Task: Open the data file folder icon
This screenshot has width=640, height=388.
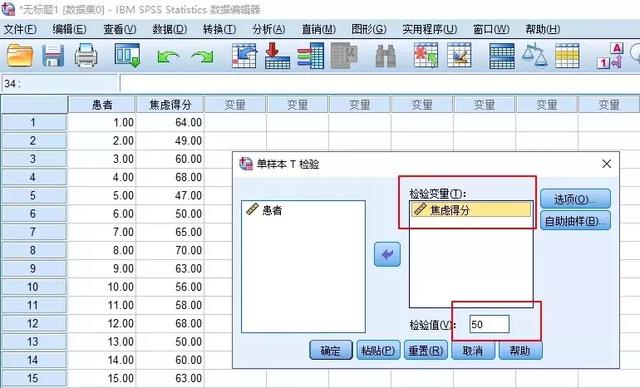Action: click(20, 56)
